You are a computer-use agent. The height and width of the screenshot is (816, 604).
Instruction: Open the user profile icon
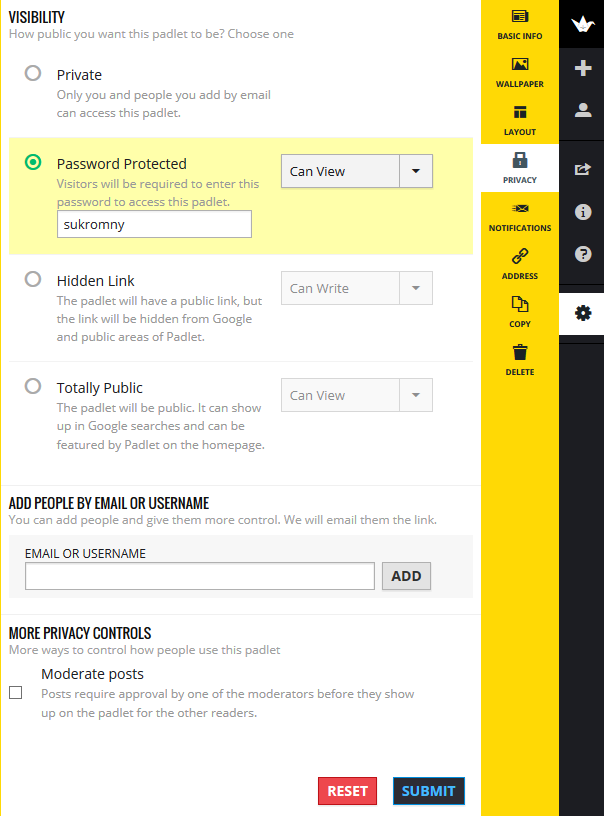583,110
